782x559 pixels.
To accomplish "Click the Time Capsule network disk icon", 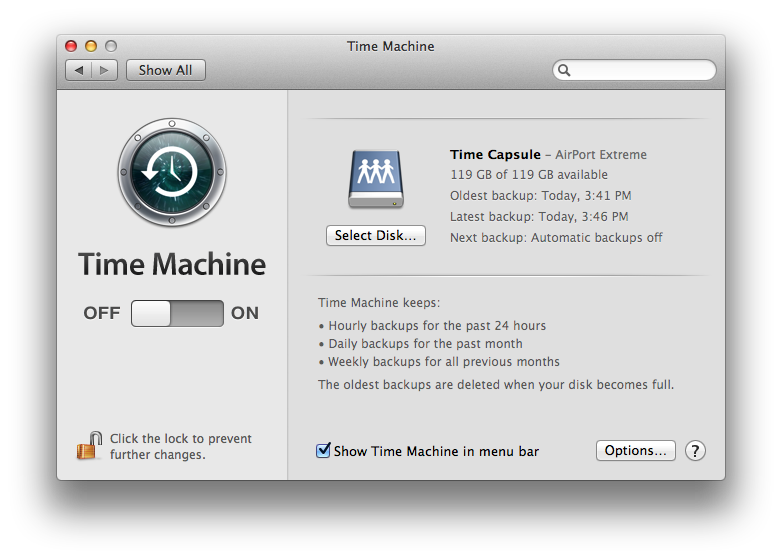I will [x=376, y=179].
